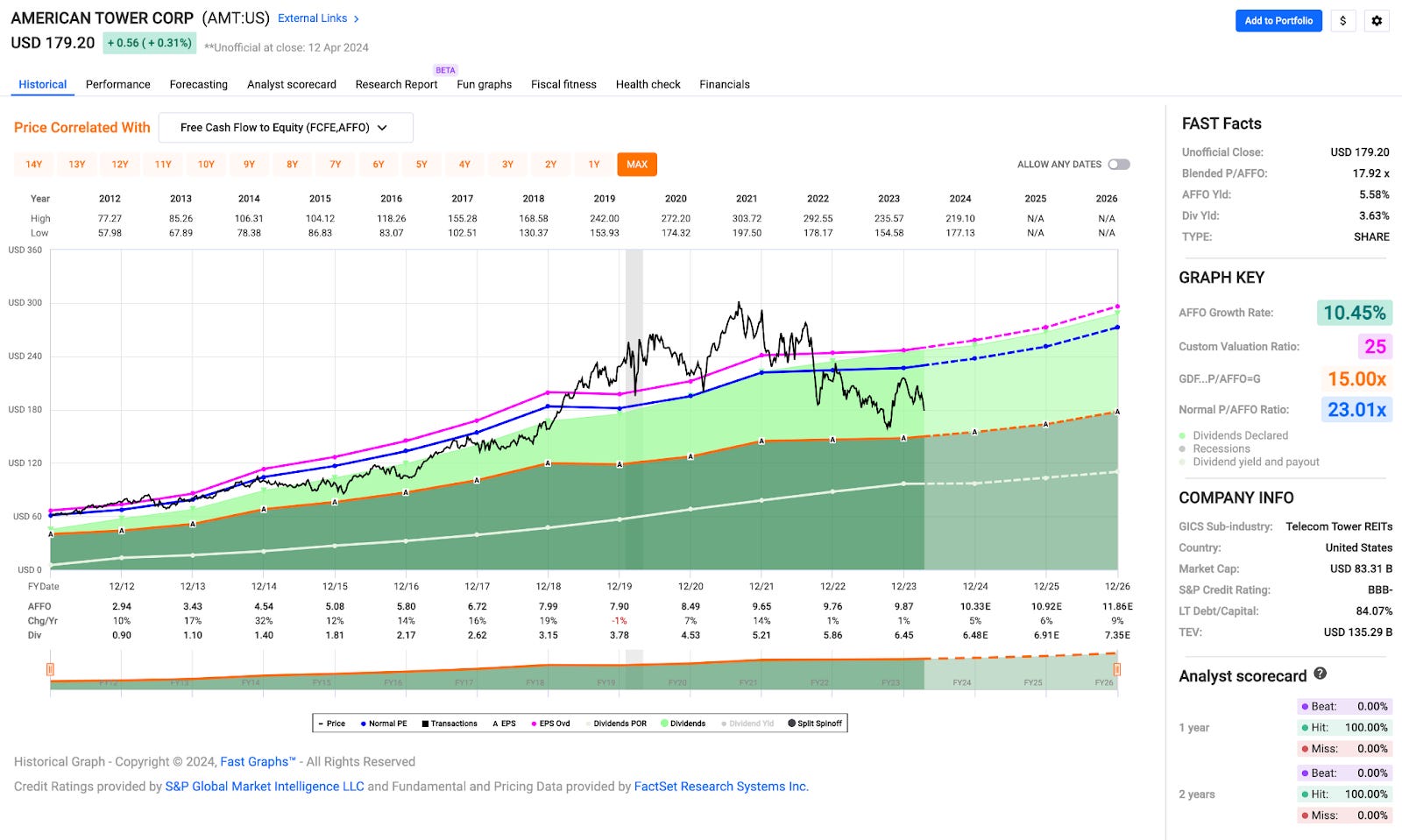Viewport: 1402px width, 840px height.
Task: Open the Fiscal fitness tab
Action: pyautogui.click(x=563, y=84)
